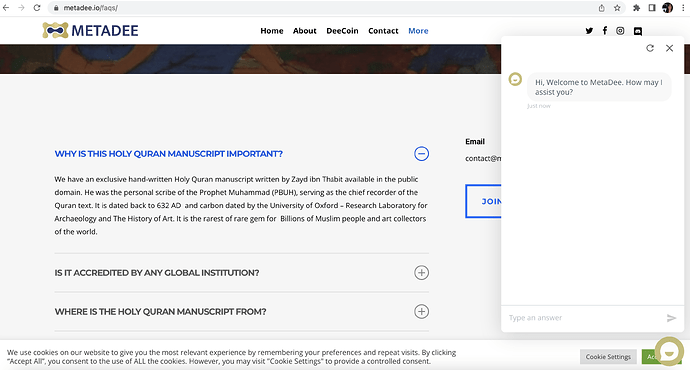Click the welcome message in the chat
Image resolution: width=690 pixels, height=370 pixels.
click(x=599, y=87)
